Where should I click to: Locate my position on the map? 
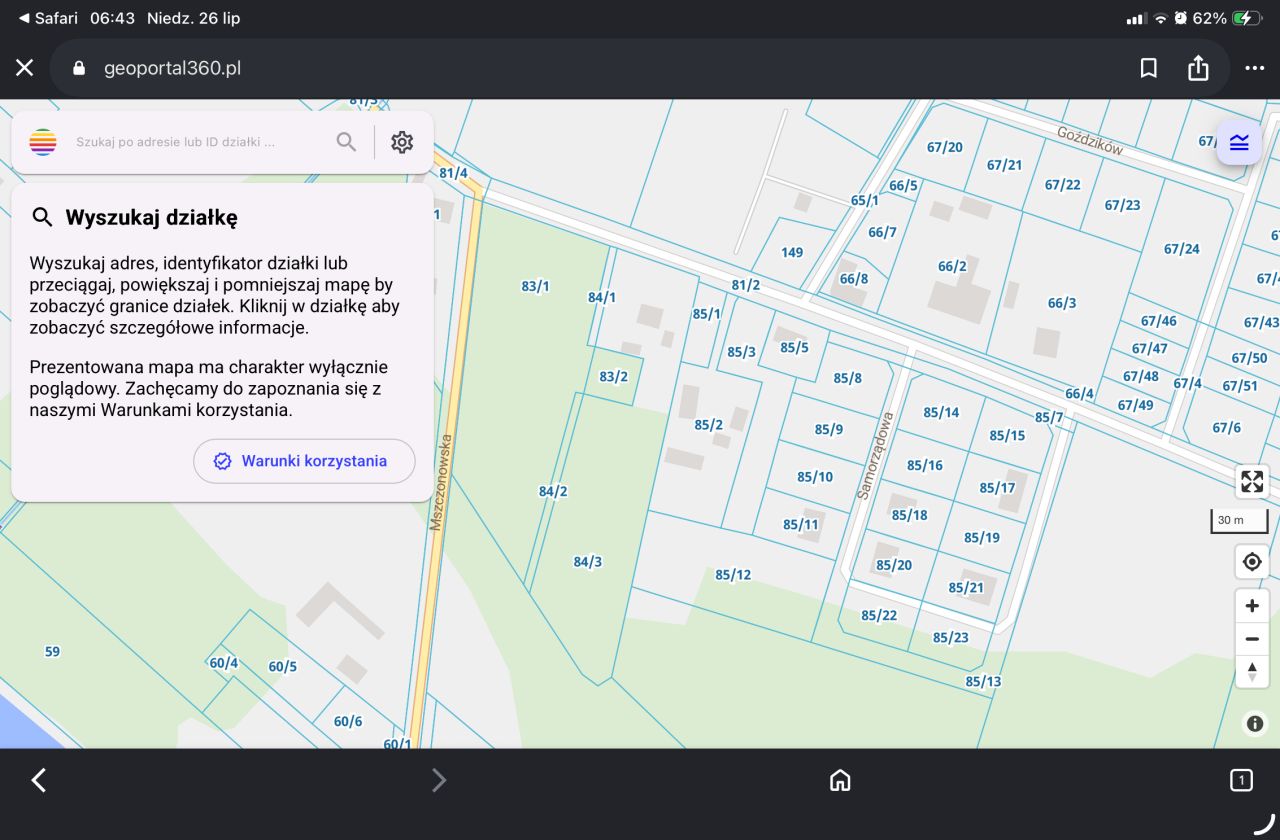click(x=1252, y=562)
